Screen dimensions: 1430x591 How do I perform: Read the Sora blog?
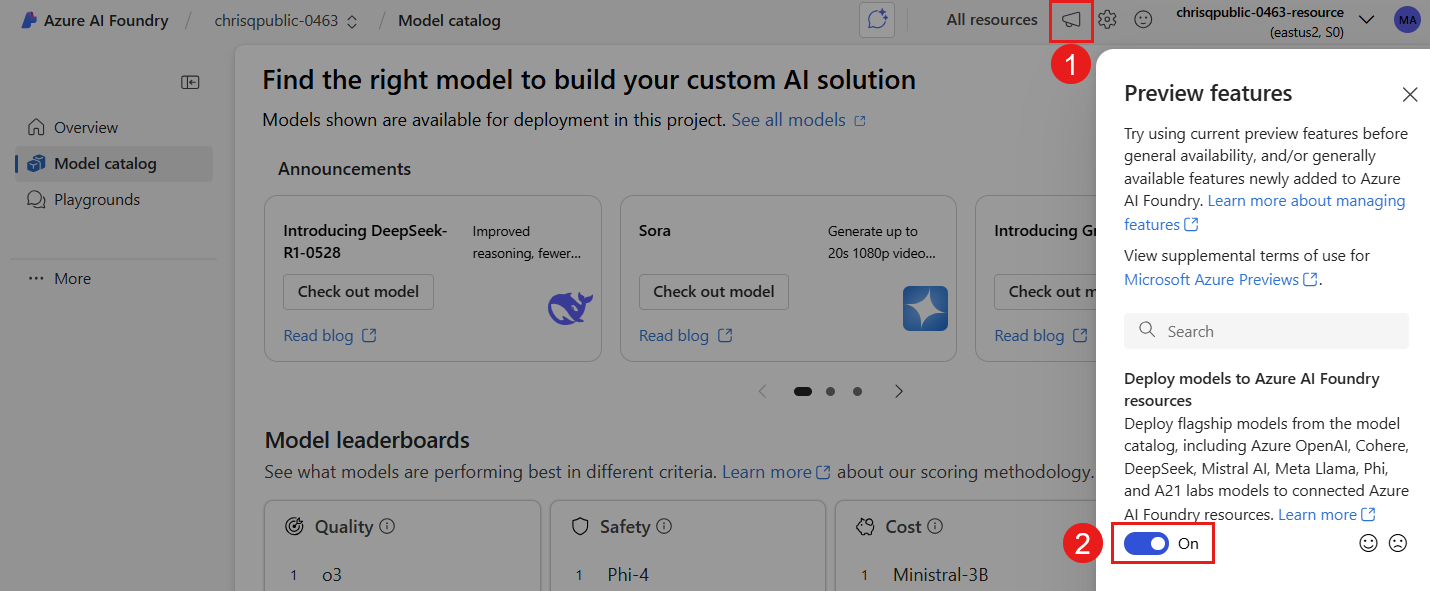[x=686, y=336]
